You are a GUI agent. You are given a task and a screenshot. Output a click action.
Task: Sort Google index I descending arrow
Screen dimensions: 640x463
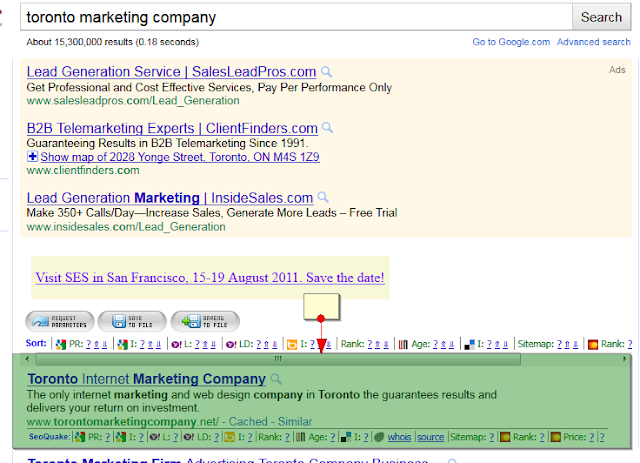[158, 344]
